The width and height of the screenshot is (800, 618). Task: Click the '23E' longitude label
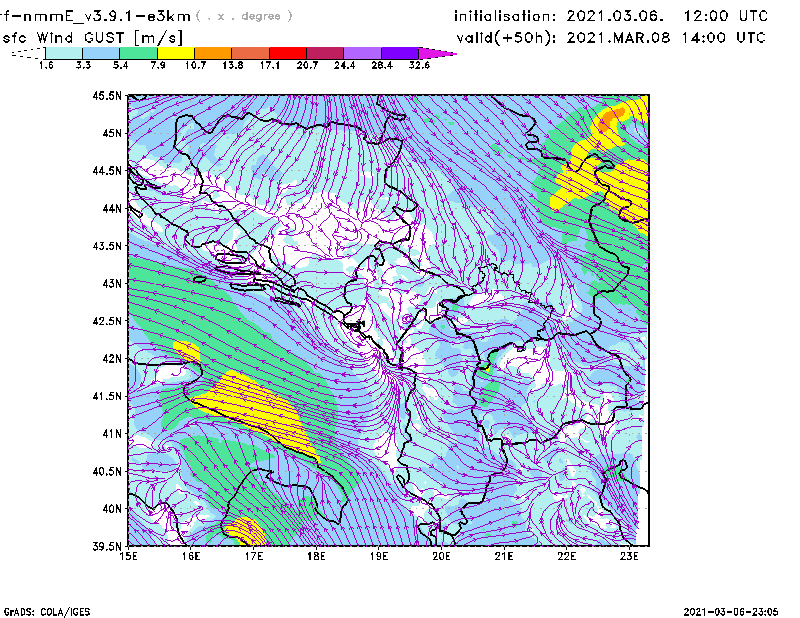[629, 556]
